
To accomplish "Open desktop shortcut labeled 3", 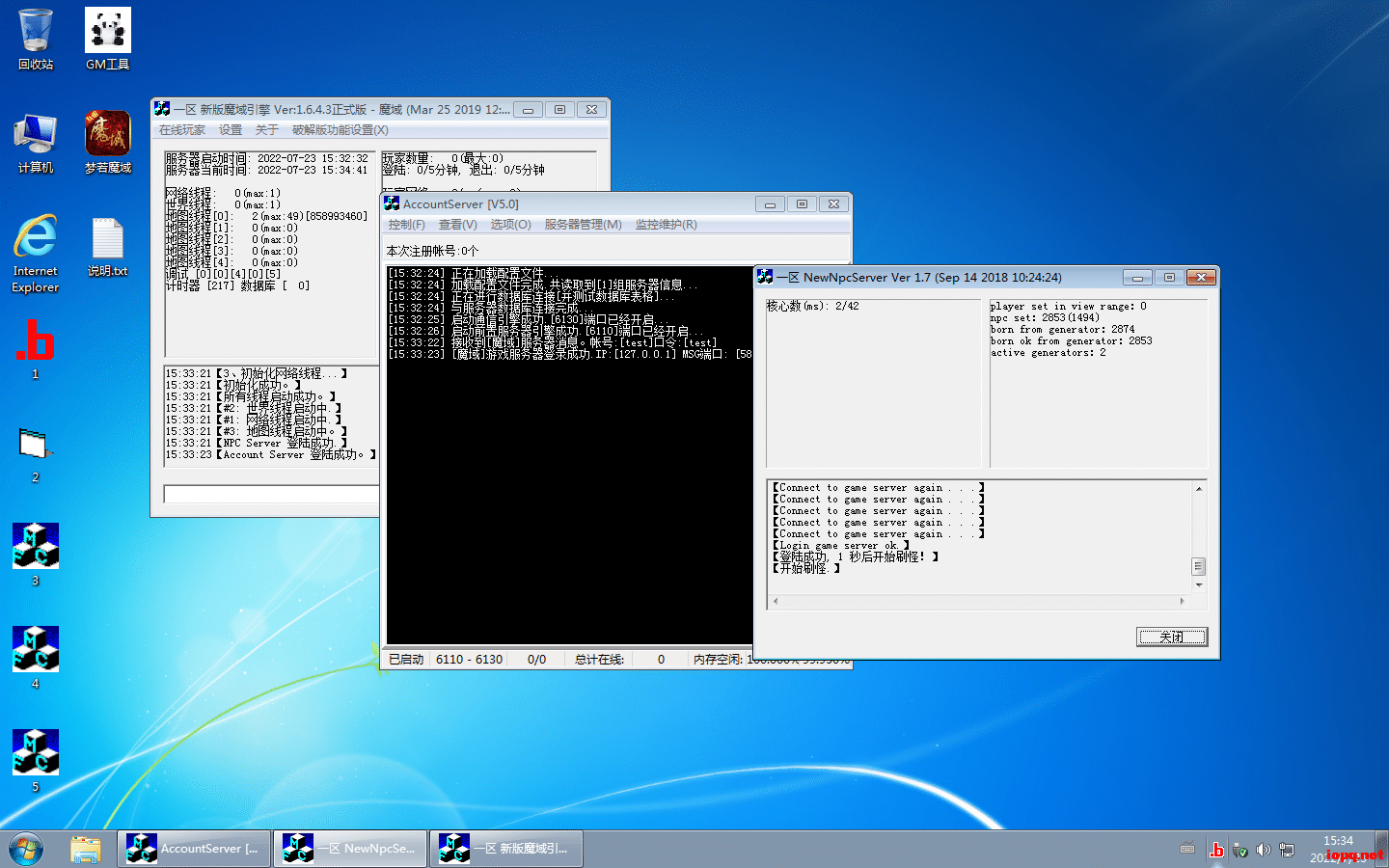I will (36, 546).
